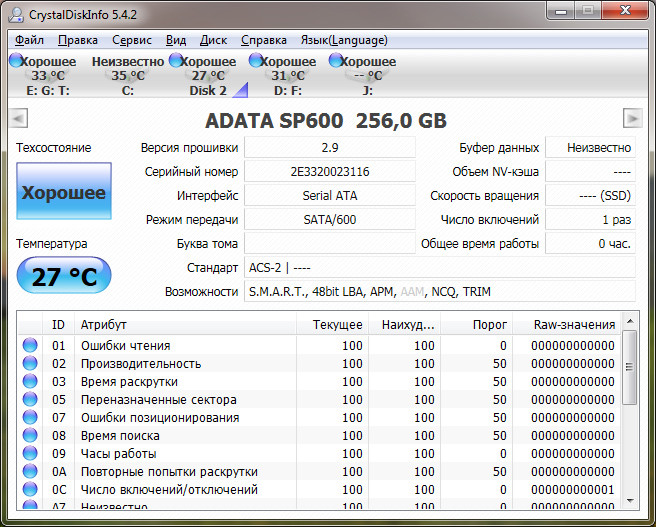Select the Производительность attribute text
Image resolution: width=656 pixels, height=527 pixels.
pos(141,364)
